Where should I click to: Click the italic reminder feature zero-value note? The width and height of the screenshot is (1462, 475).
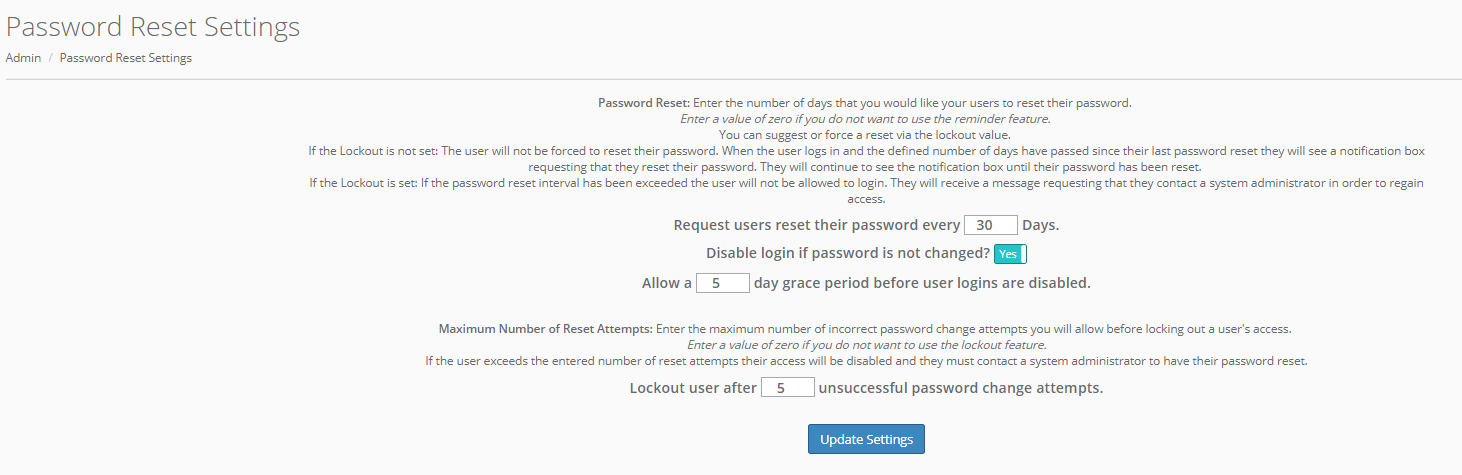[x=865, y=119]
